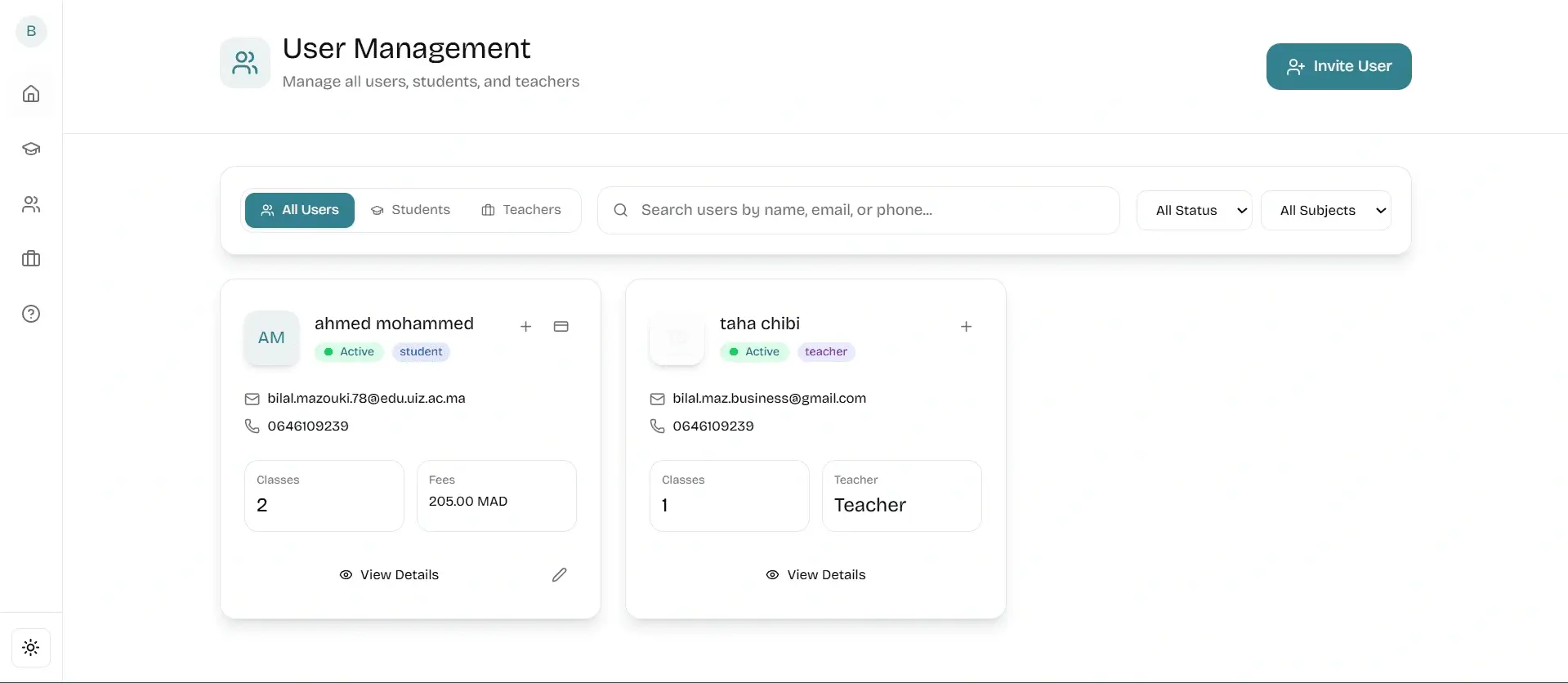
Task: Toggle the light/dark theme button
Action: pos(31,648)
